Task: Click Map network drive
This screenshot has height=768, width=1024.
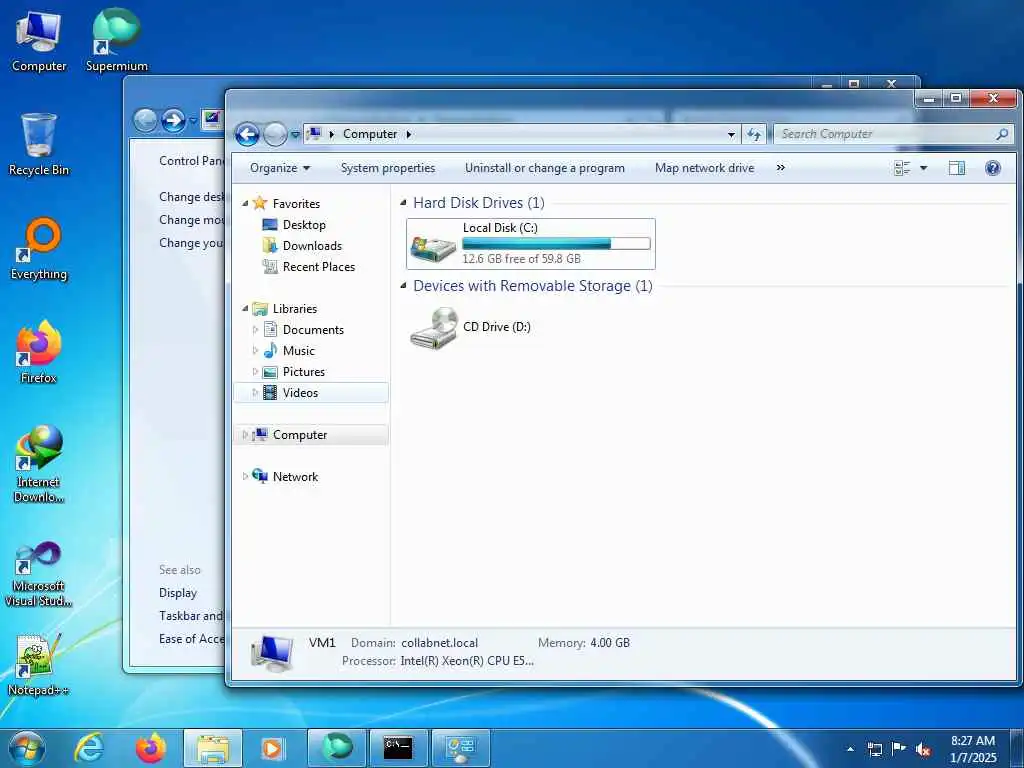Action: coord(704,168)
